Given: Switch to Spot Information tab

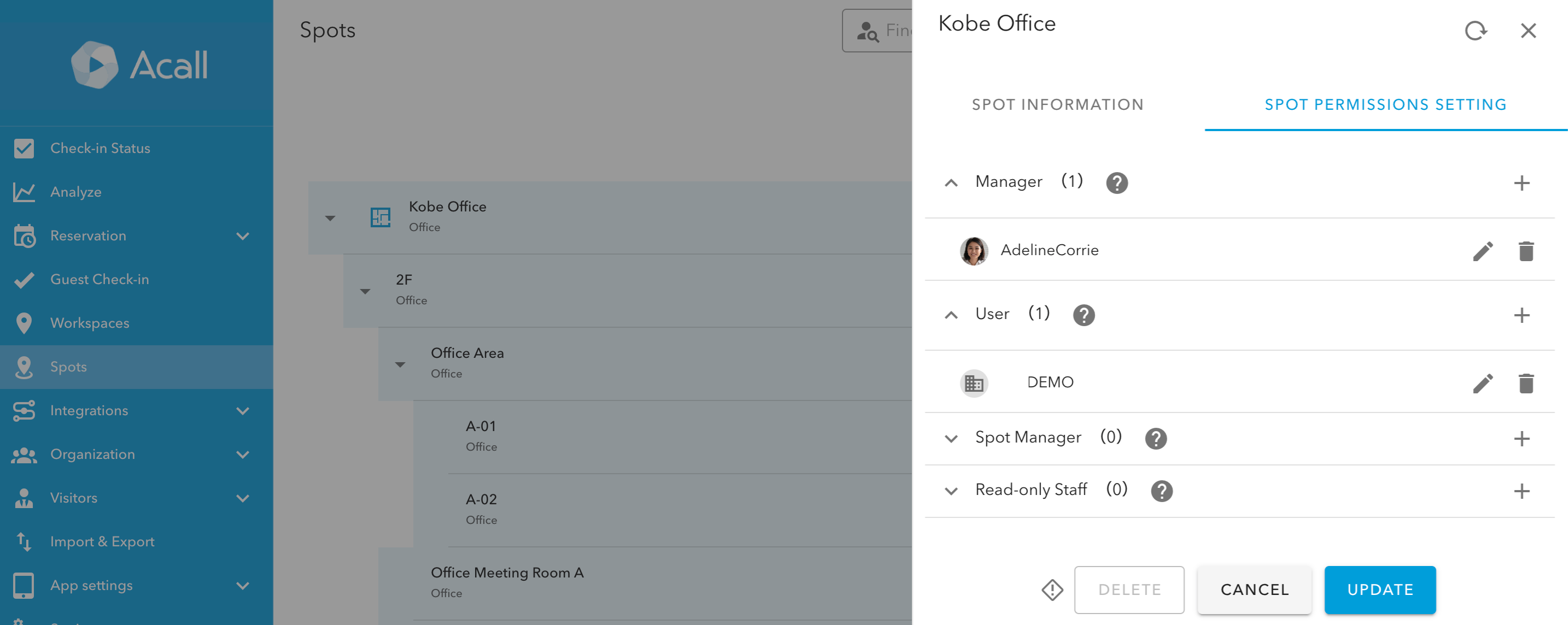Looking at the screenshot, I should pyautogui.click(x=1057, y=104).
